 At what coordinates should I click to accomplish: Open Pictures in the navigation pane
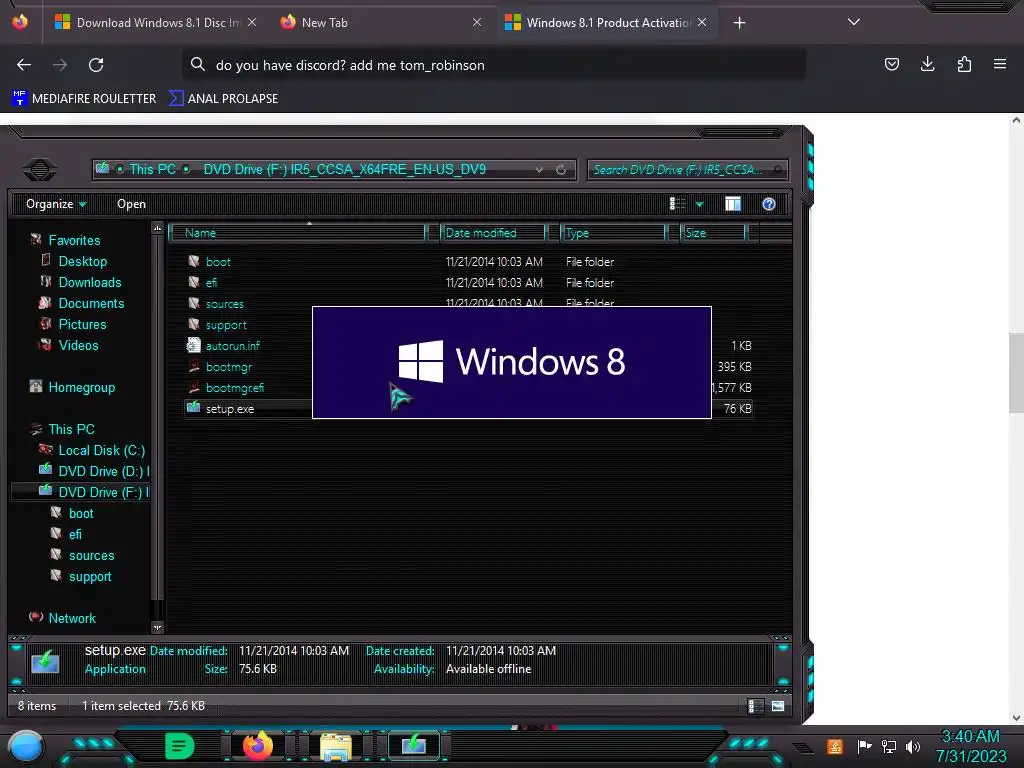(x=82, y=324)
